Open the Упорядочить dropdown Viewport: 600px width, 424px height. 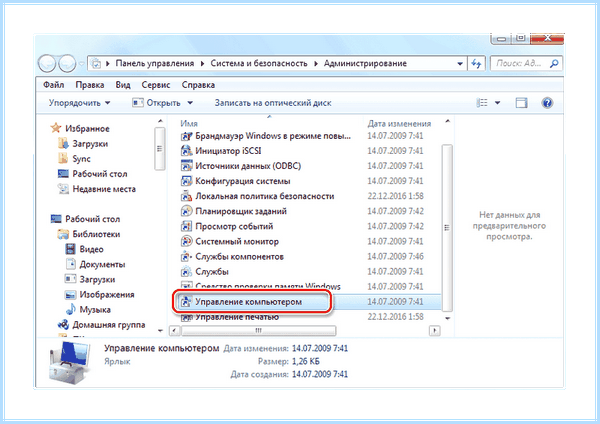pos(80,103)
